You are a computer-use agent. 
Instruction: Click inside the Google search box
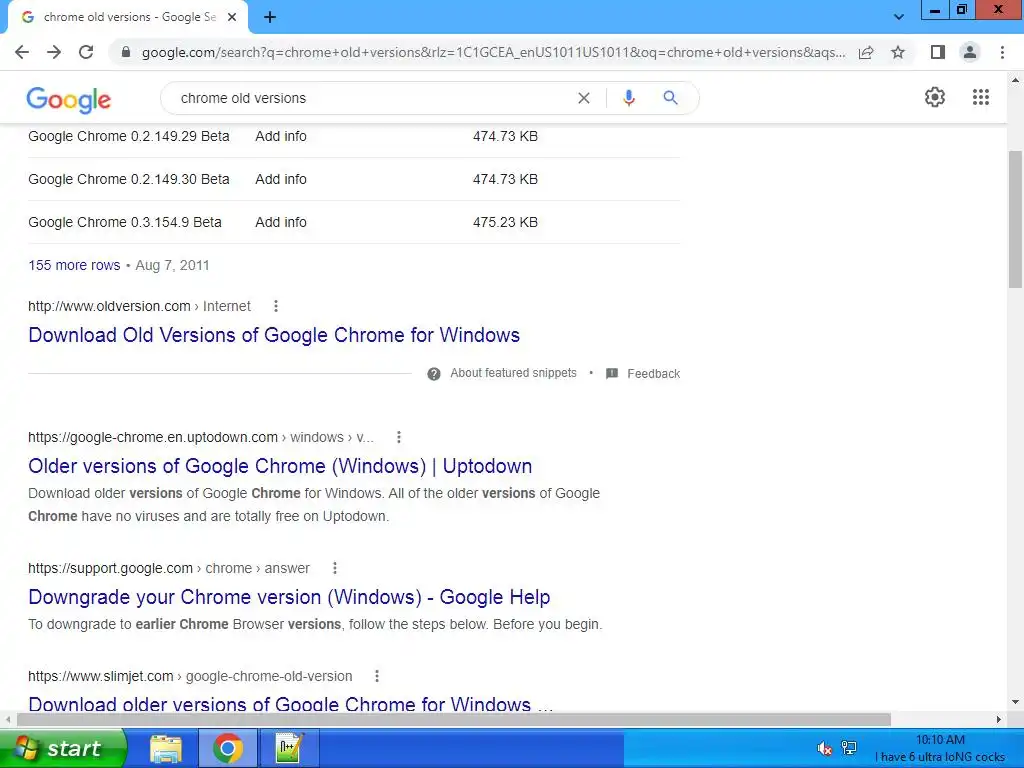[372, 98]
